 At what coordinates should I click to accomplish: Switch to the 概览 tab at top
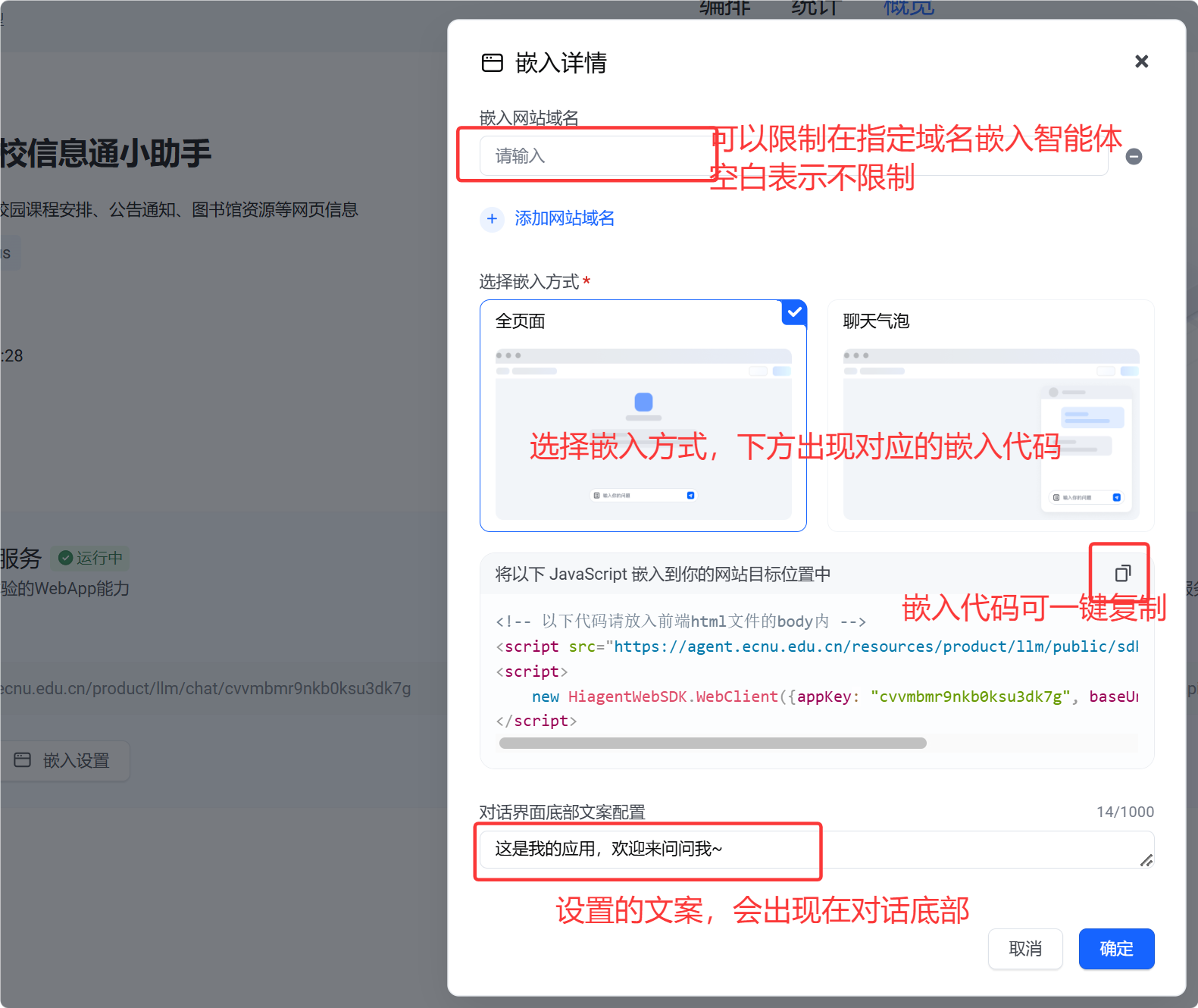tap(909, 8)
